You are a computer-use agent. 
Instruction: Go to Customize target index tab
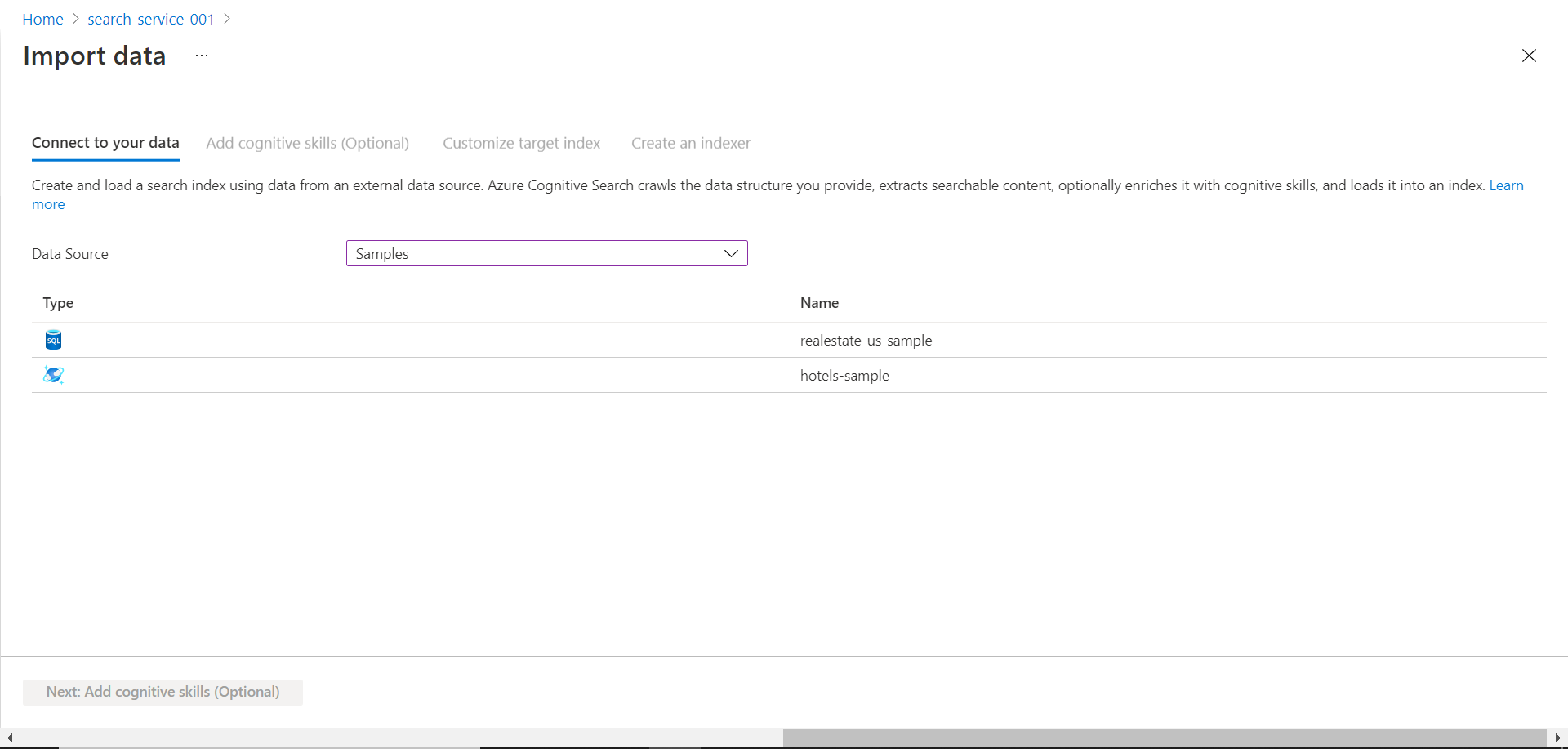tap(521, 143)
